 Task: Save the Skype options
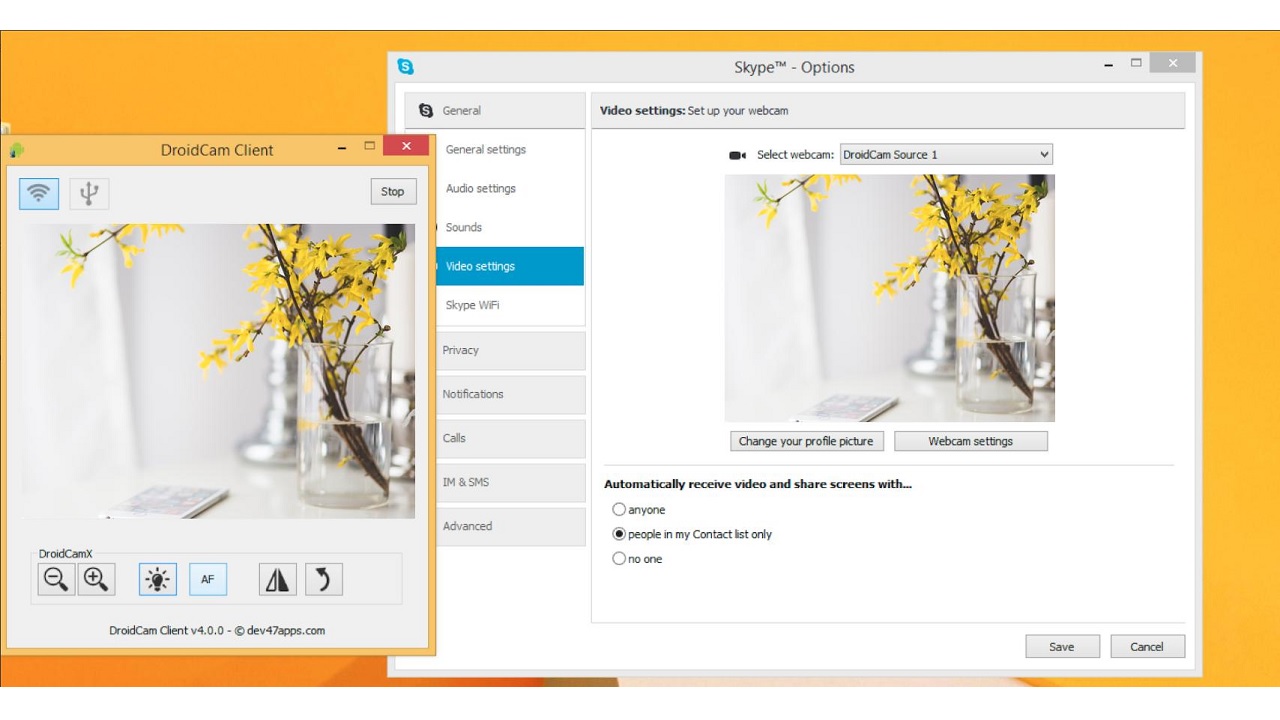point(1062,647)
